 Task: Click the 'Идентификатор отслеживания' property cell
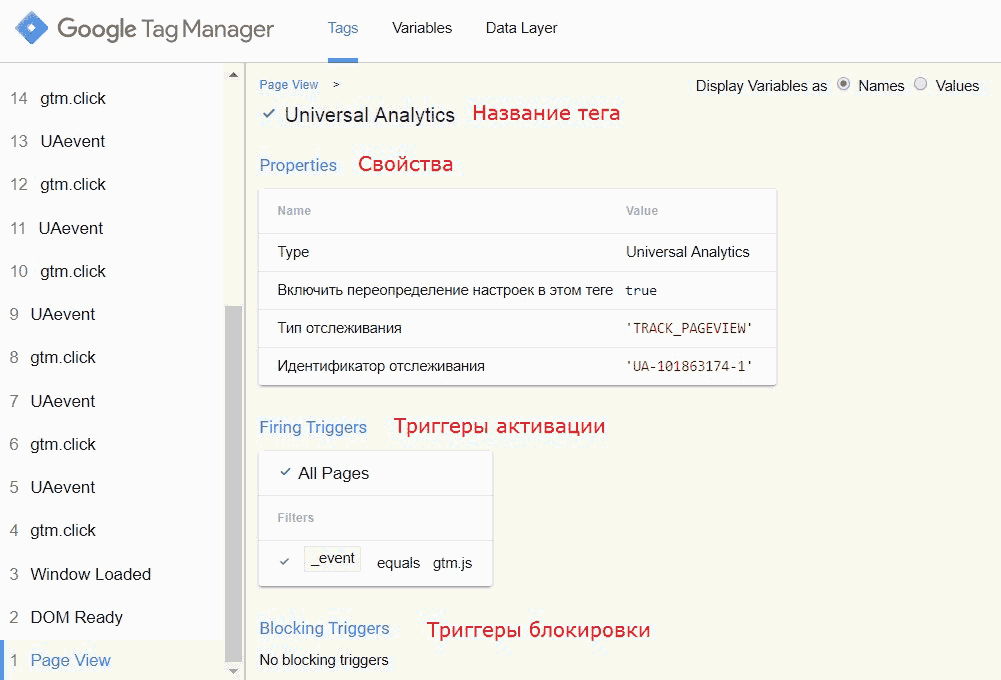point(381,366)
